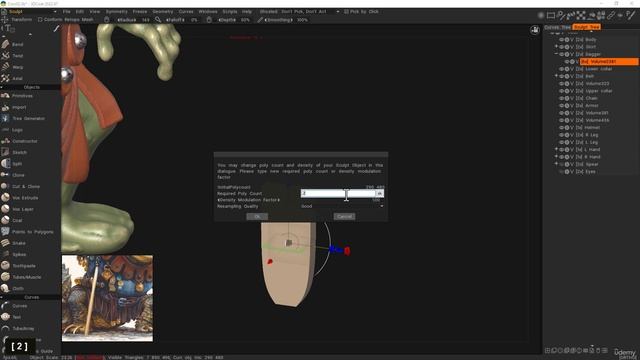Select the Curves tool in Curves section
The image size is (640, 360).
(20, 306)
